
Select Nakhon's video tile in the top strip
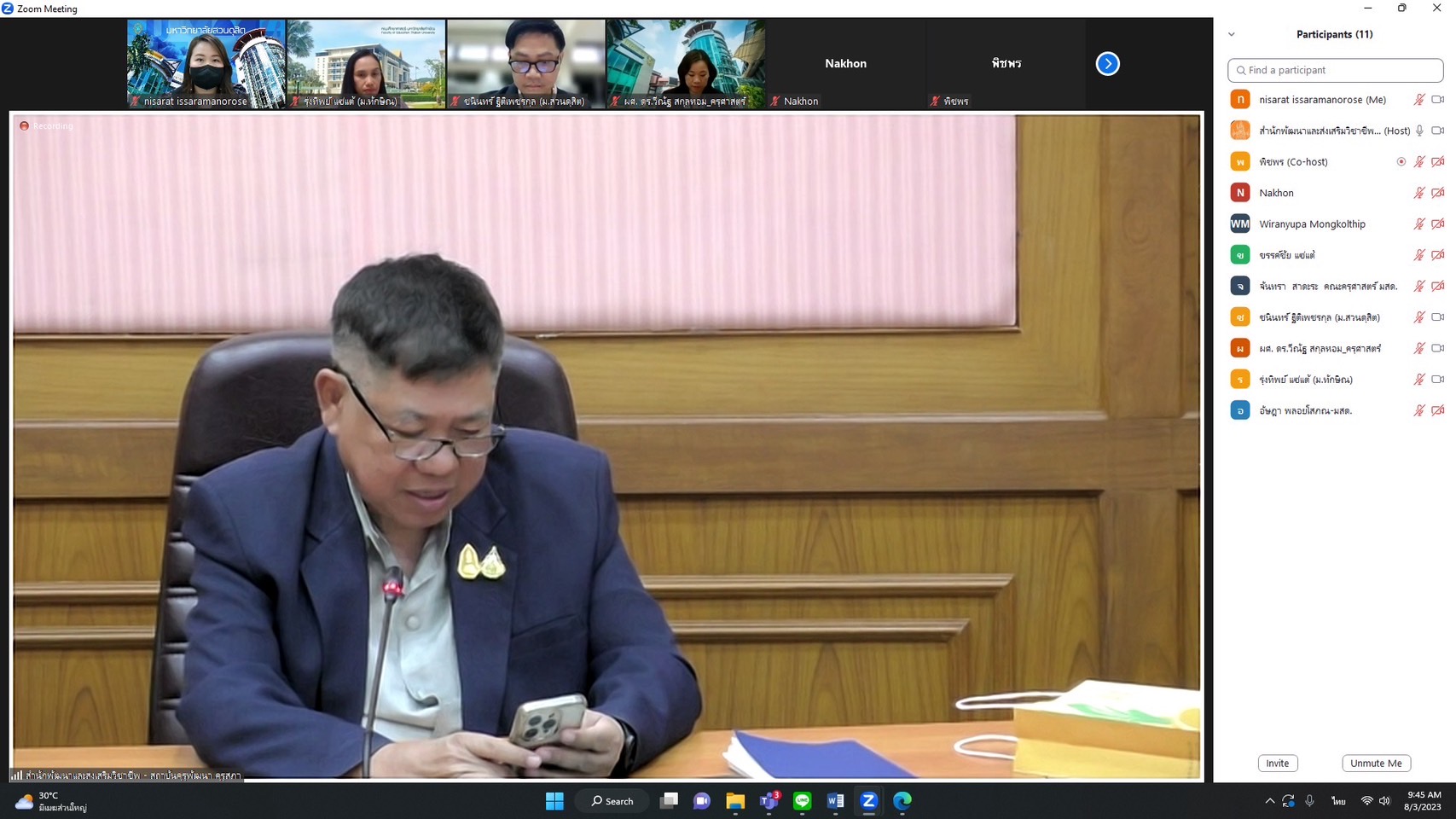coord(845,64)
